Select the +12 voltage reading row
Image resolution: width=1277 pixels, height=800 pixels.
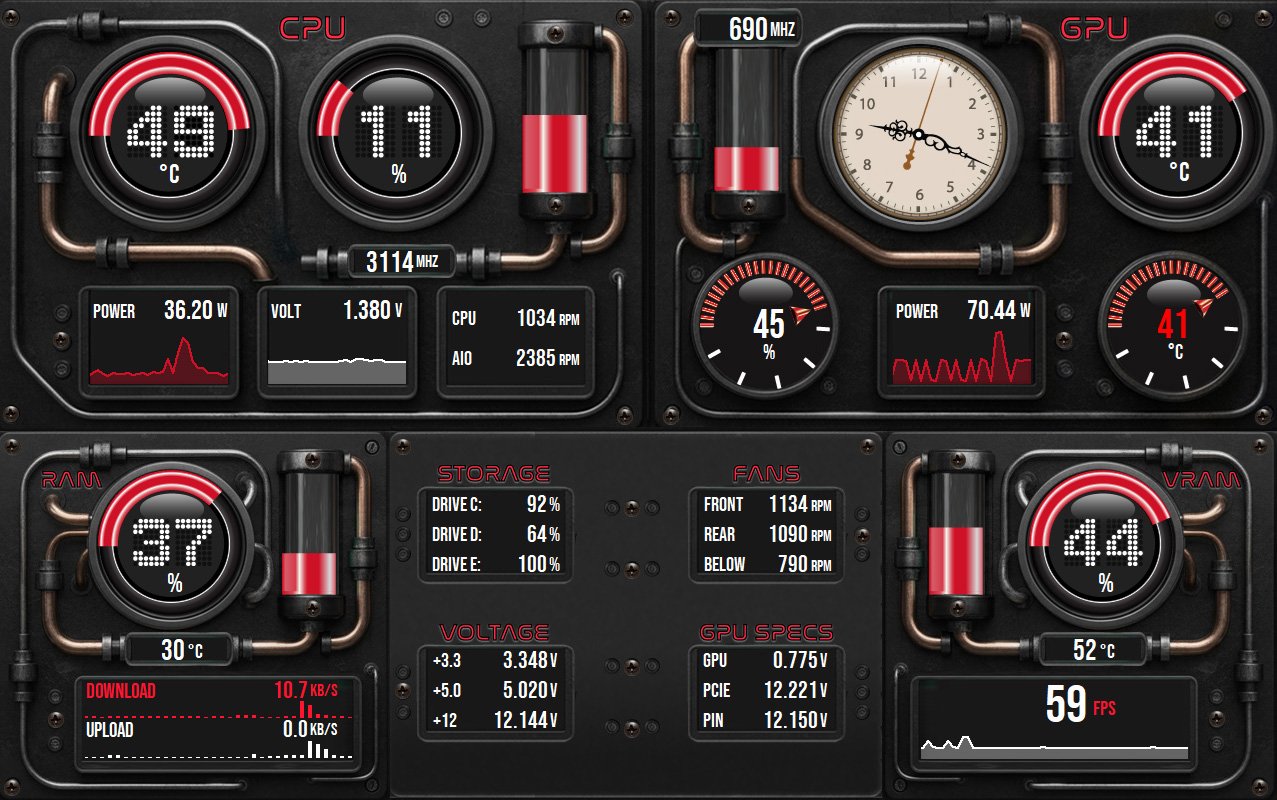click(495, 720)
